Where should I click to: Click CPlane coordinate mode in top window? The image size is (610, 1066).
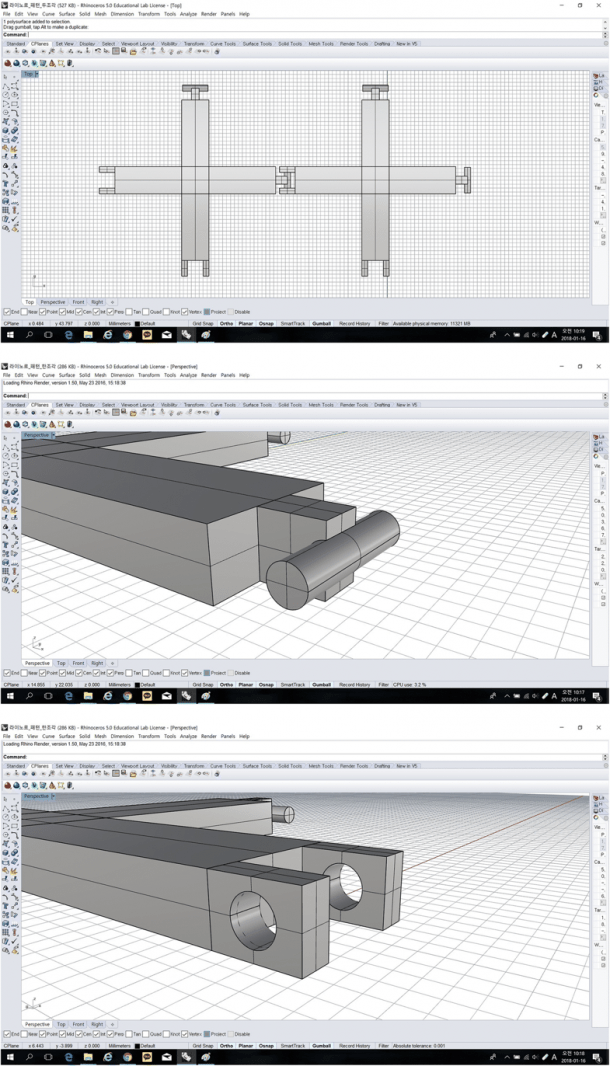(x=12, y=324)
